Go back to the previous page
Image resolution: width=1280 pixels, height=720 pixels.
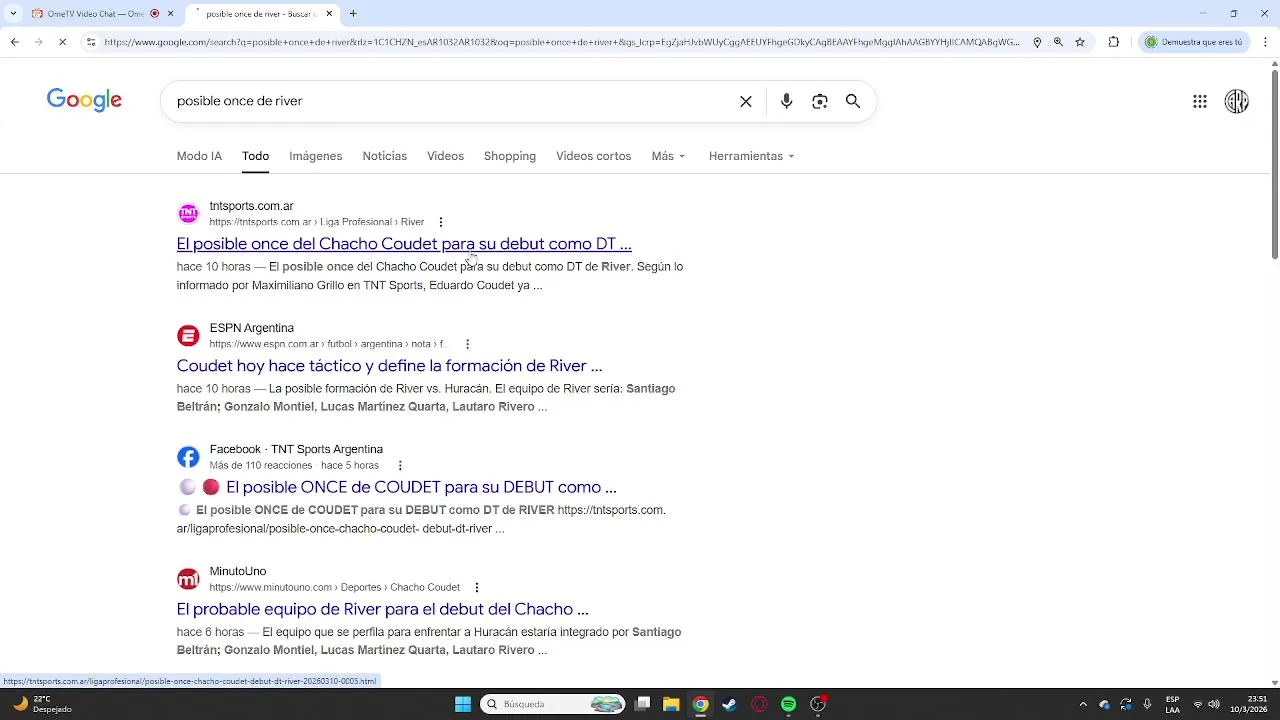click(14, 42)
